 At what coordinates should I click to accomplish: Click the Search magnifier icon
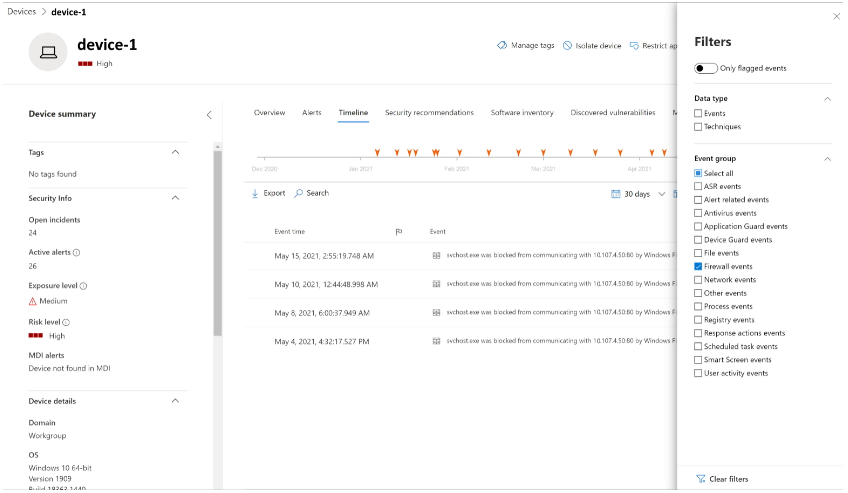coord(299,194)
